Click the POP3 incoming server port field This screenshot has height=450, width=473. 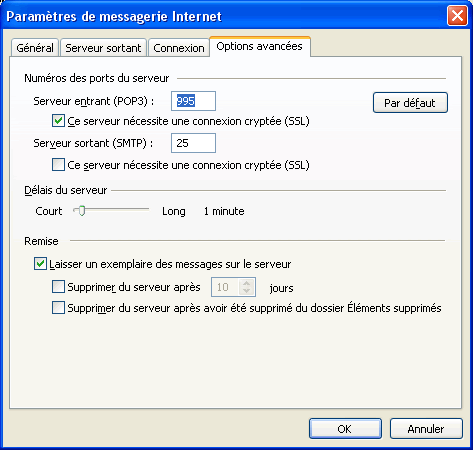(x=193, y=101)
